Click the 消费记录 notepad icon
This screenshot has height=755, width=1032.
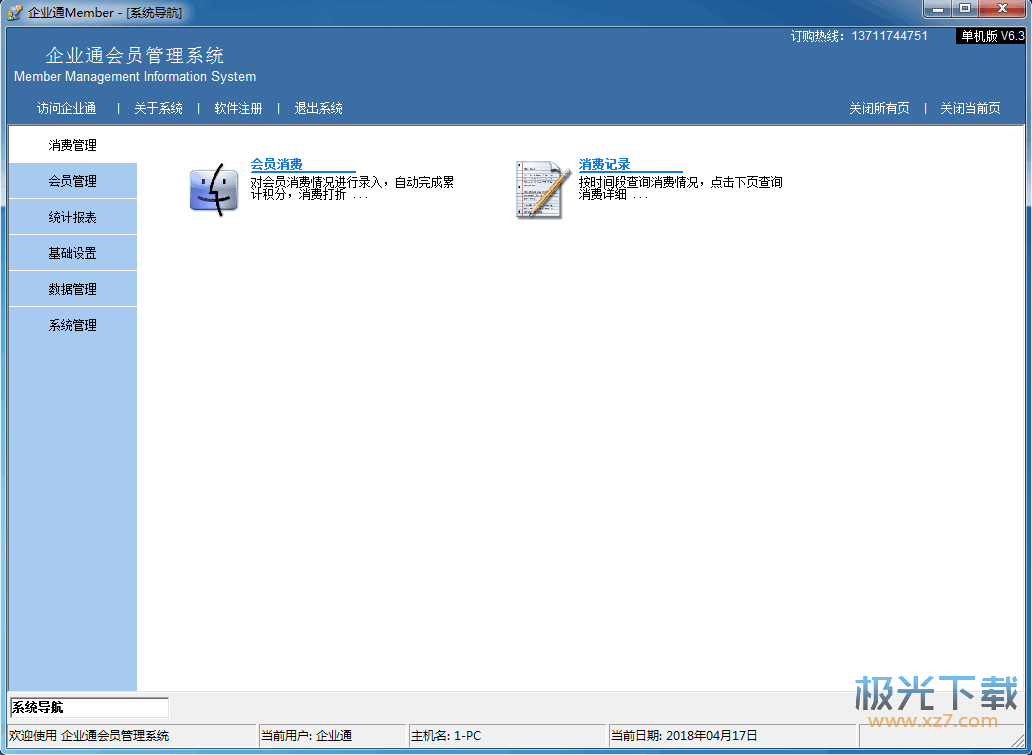click(x=542, y=190)
